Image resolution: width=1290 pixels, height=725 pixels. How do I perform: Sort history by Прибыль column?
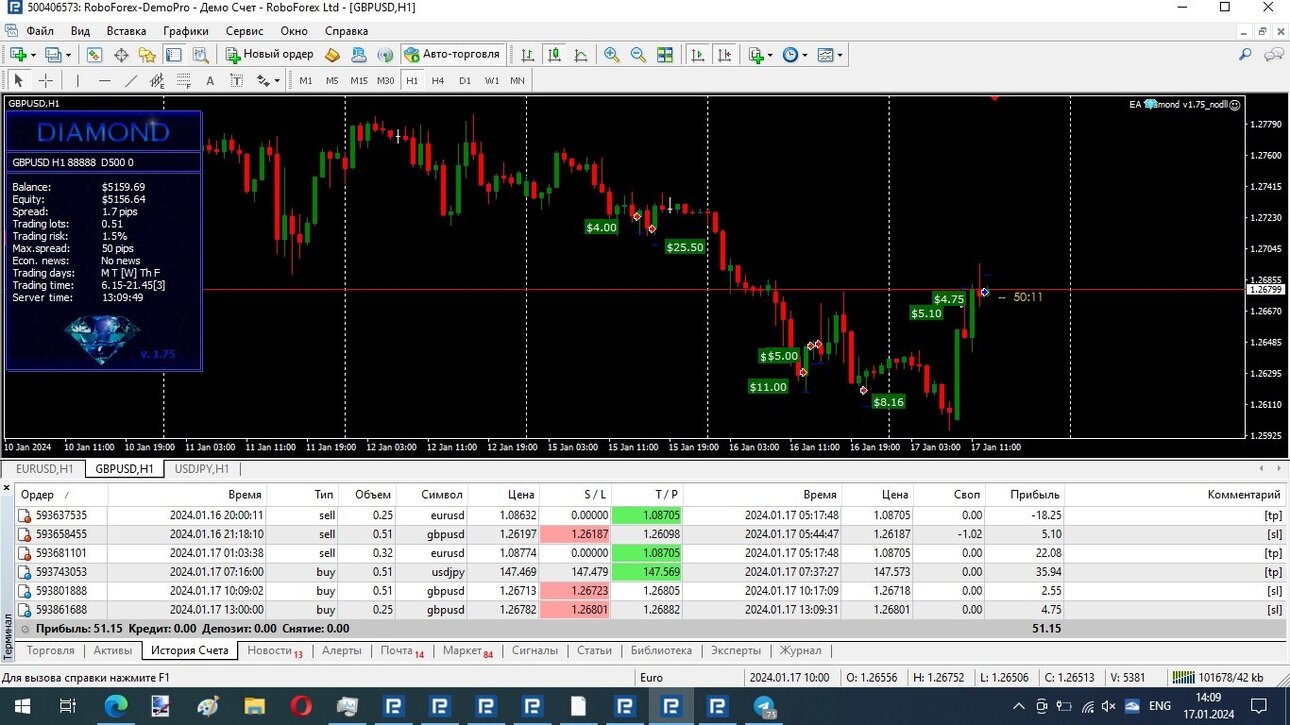coord(1025,494)
